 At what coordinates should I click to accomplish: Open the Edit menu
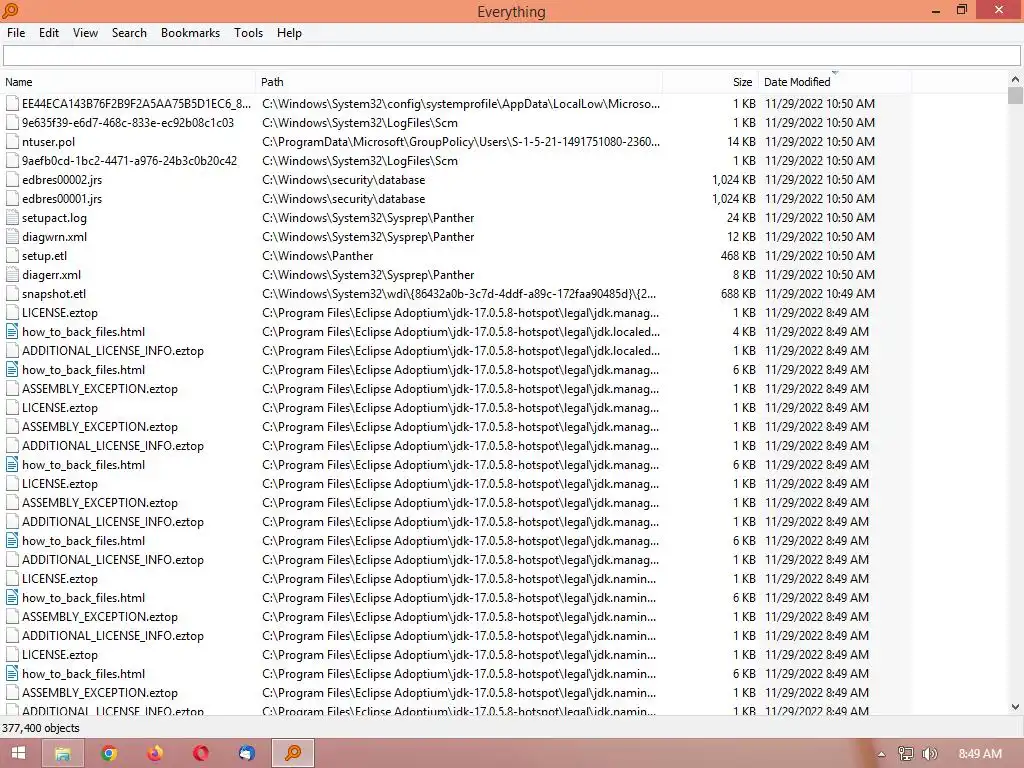pyautogui.click(x=48, y=33)
